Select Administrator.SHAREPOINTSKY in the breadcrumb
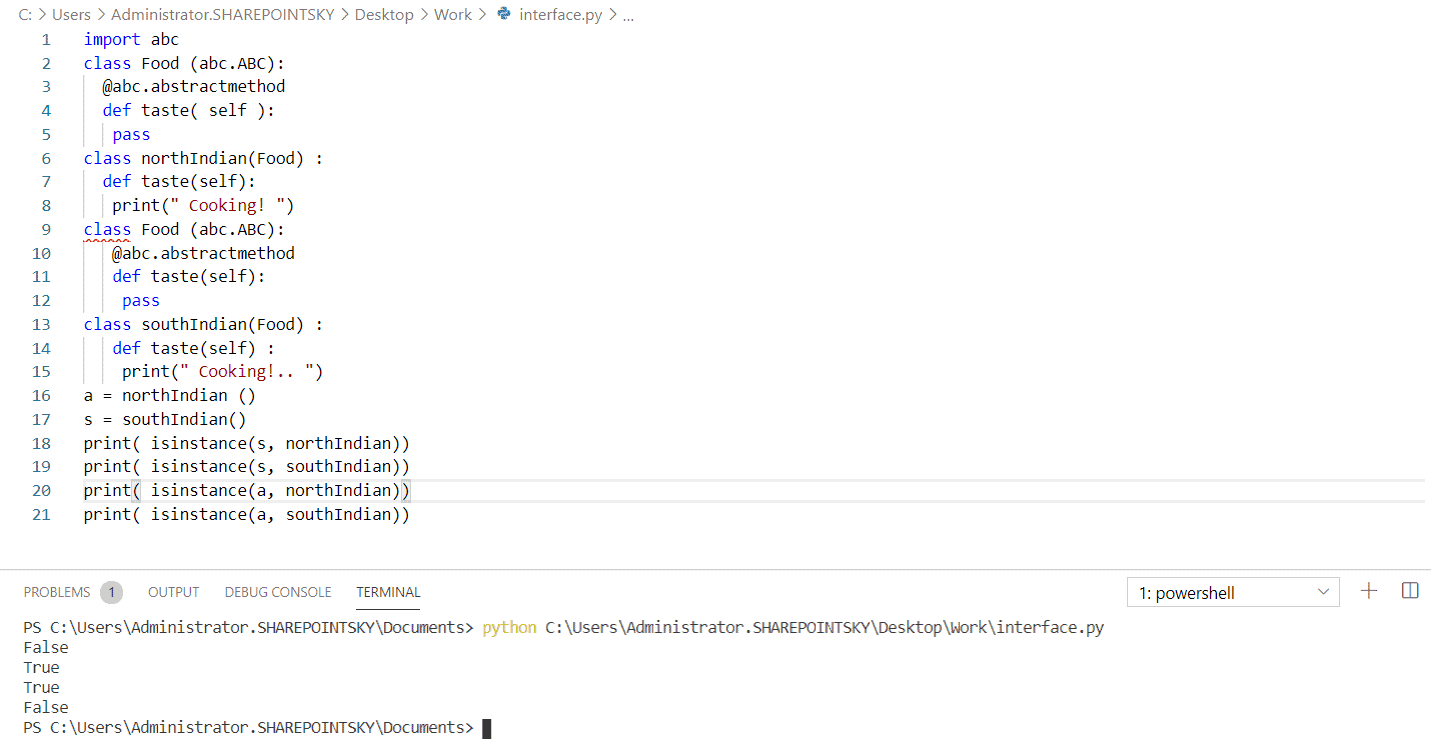1431x752 pixels. tap(222, 14)
